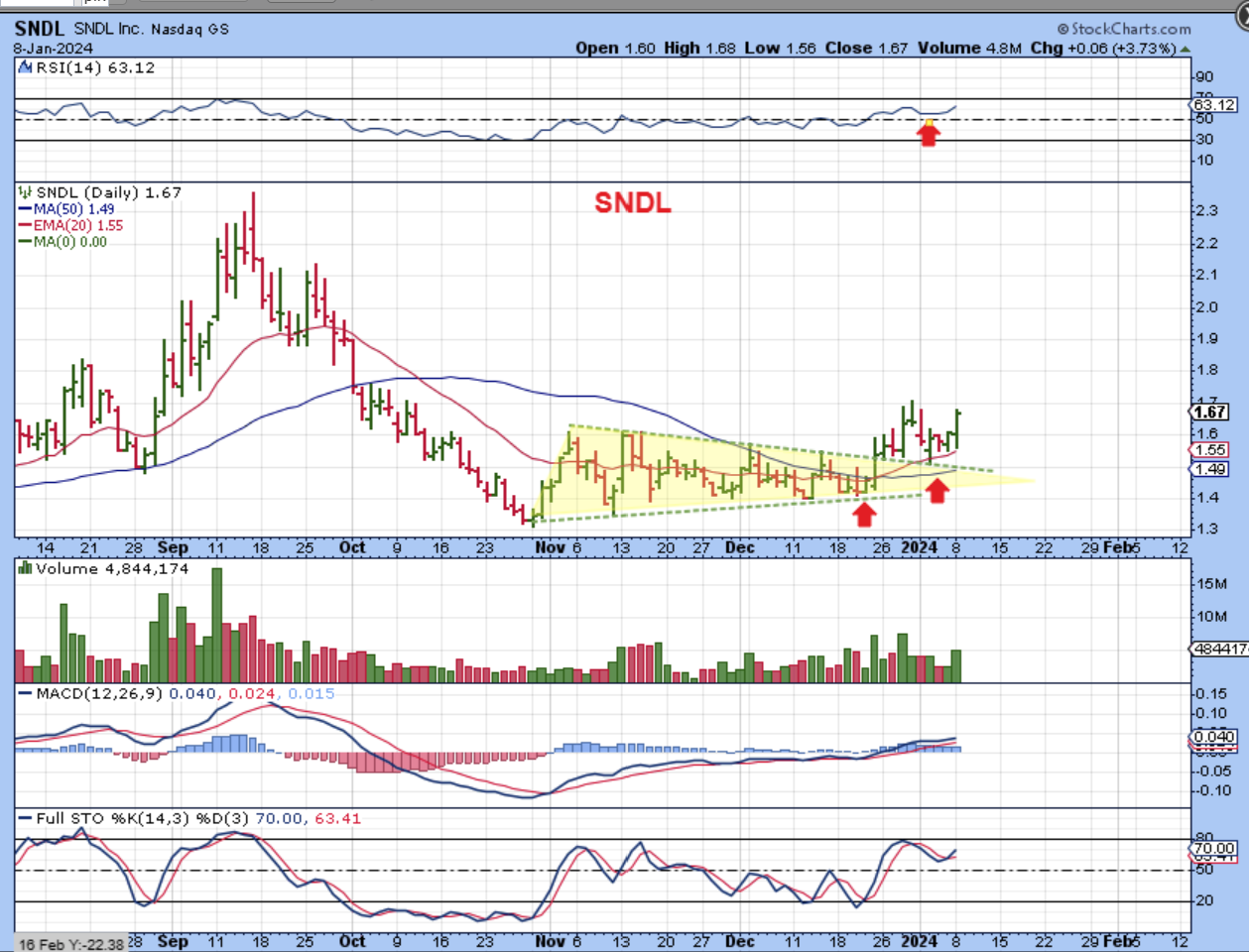Click the 'Close 1.67' header value

(x=866, y=48)
